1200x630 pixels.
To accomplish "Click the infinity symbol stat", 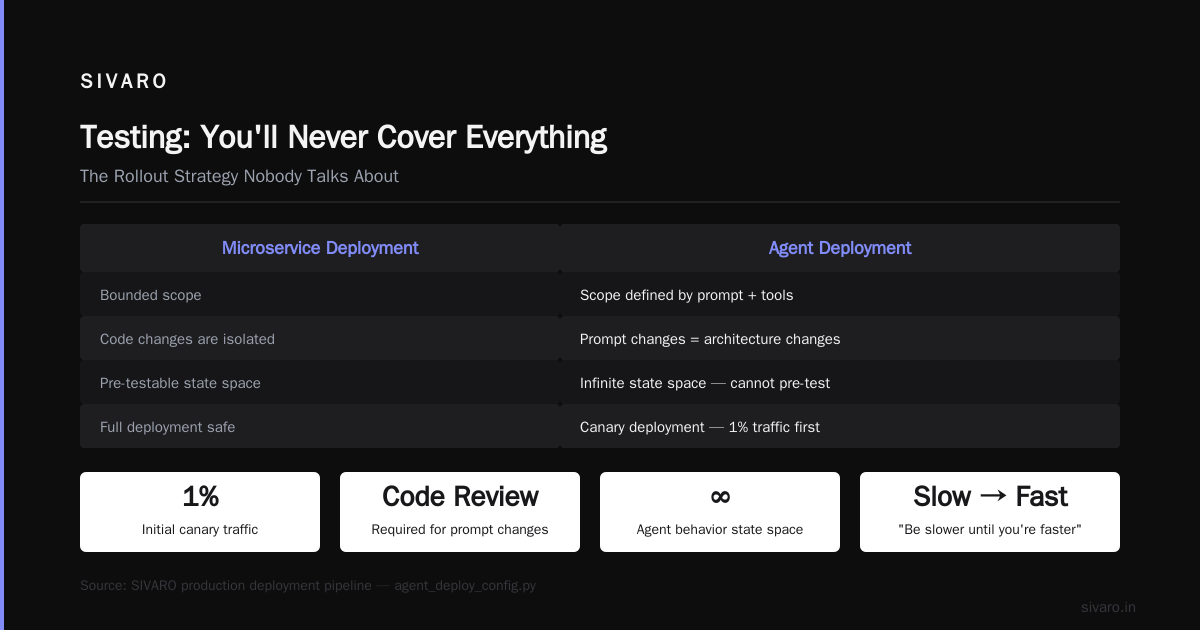I will 720,497.
